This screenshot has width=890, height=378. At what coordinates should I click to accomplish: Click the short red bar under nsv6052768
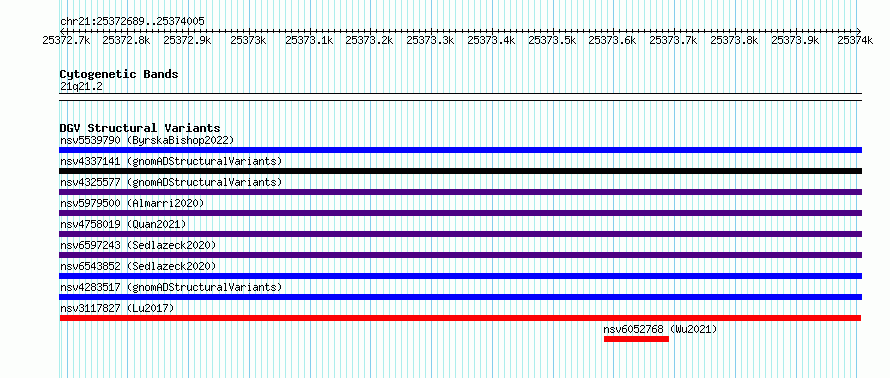pyautogui.click(x=636, y=339)
